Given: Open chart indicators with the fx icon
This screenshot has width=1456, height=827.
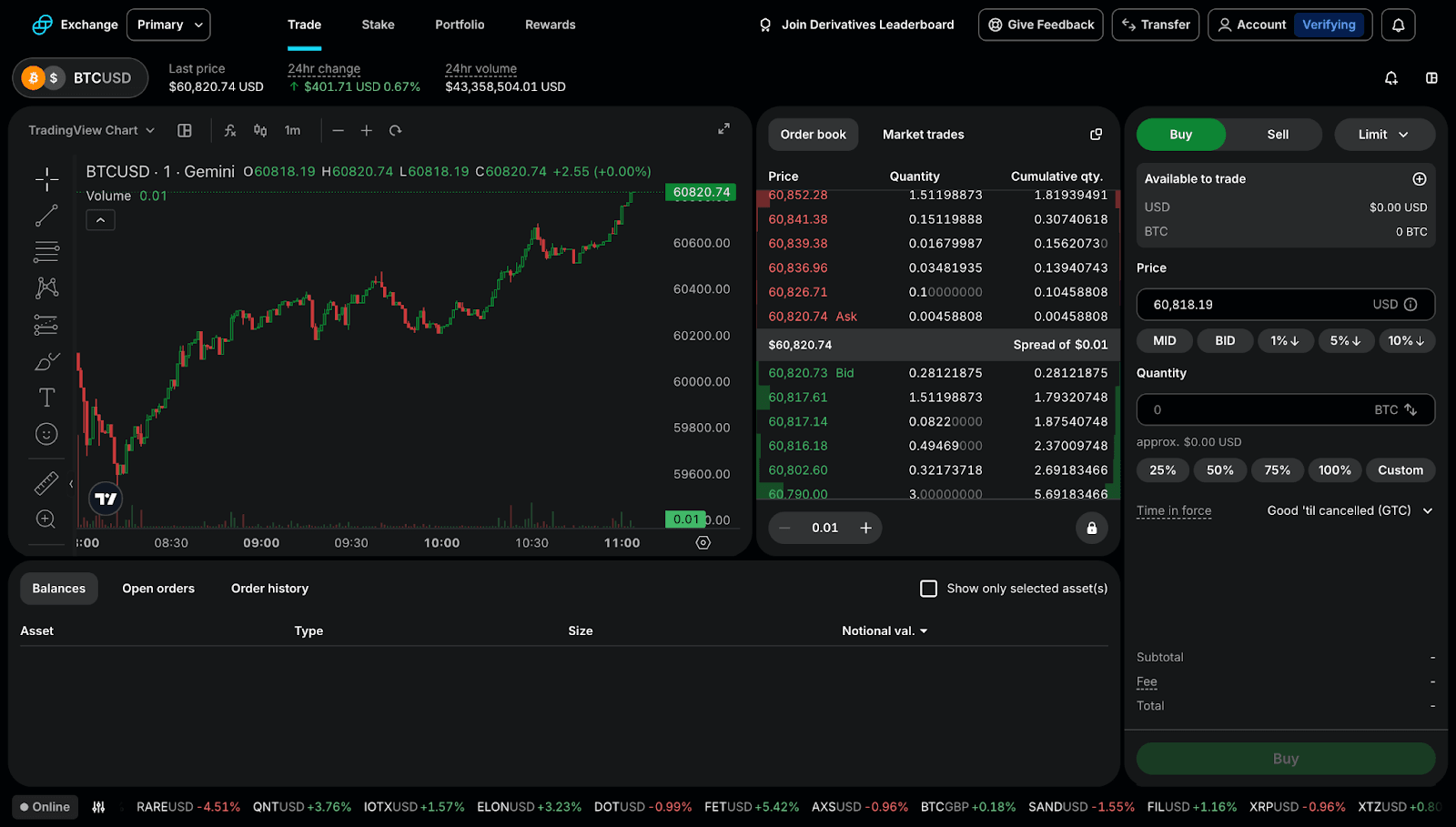Looking at the screenshot, I should tap(229, 130).
